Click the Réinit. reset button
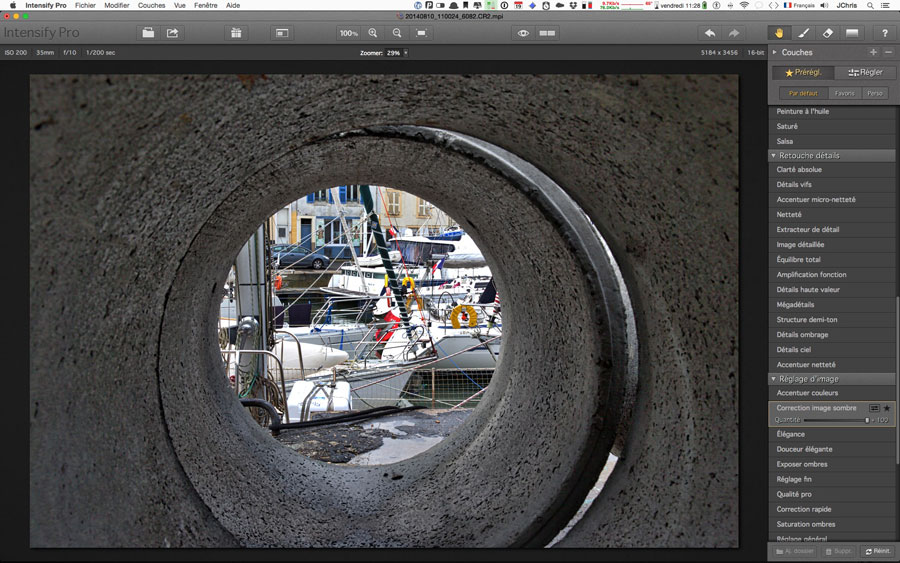 pos(878,551)
